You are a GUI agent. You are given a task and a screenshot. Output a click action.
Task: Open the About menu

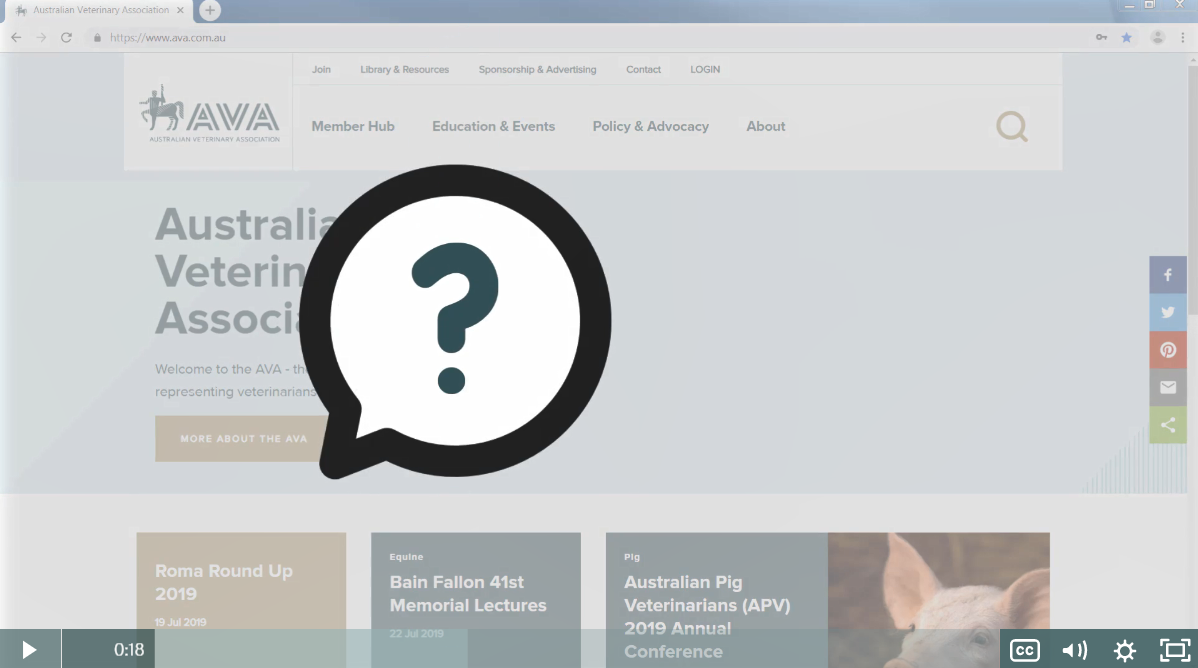click(x=766, y=126)
